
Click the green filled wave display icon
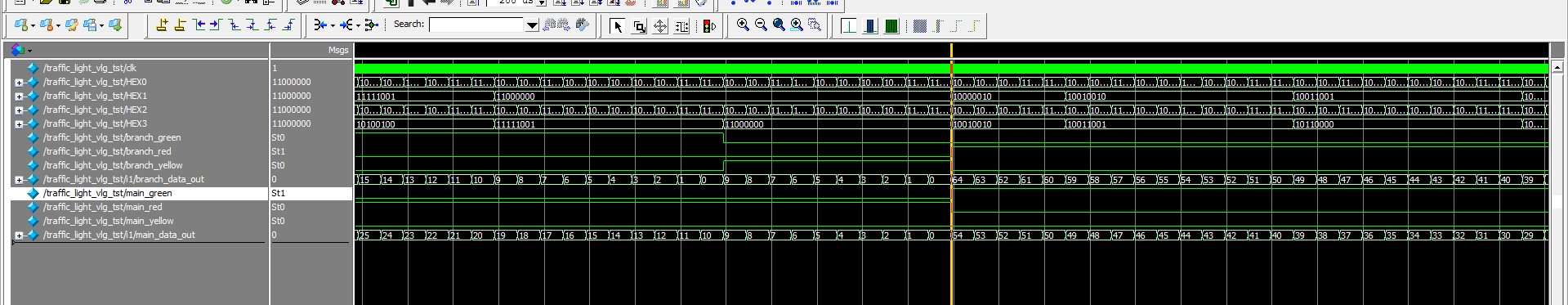tap(891, 26)
